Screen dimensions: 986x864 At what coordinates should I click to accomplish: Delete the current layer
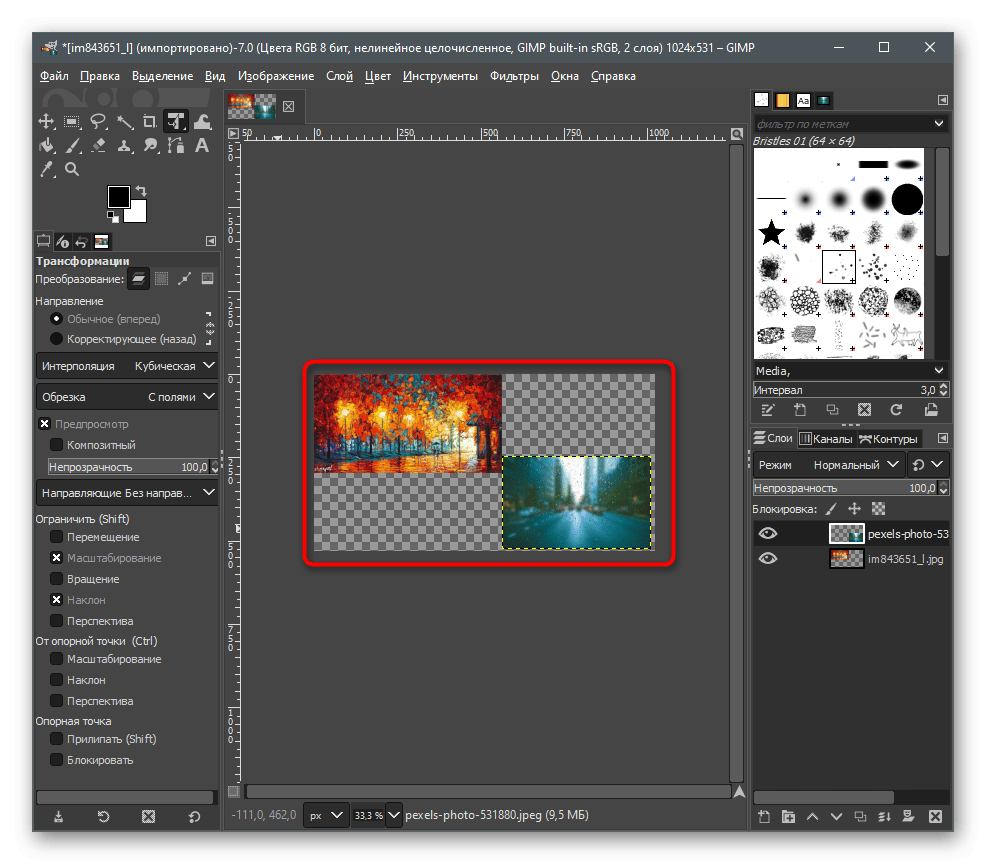coord(935,817)
